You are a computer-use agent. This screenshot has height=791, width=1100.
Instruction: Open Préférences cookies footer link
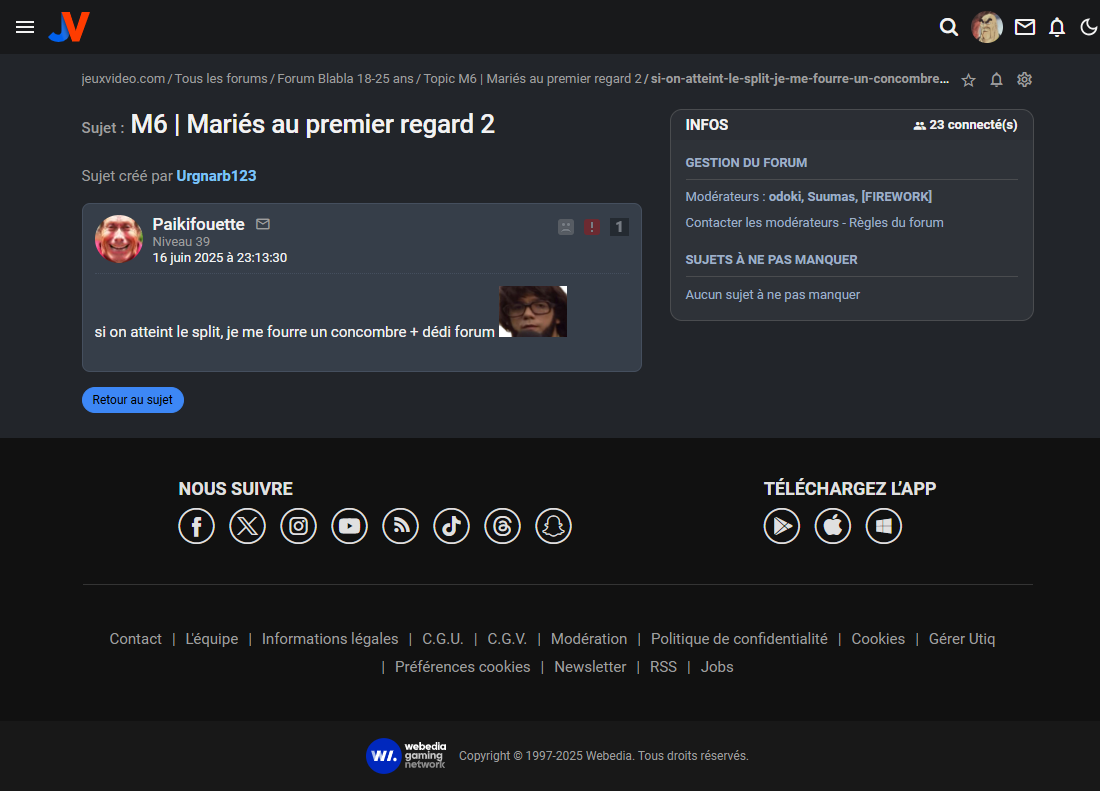coord(462,667)
